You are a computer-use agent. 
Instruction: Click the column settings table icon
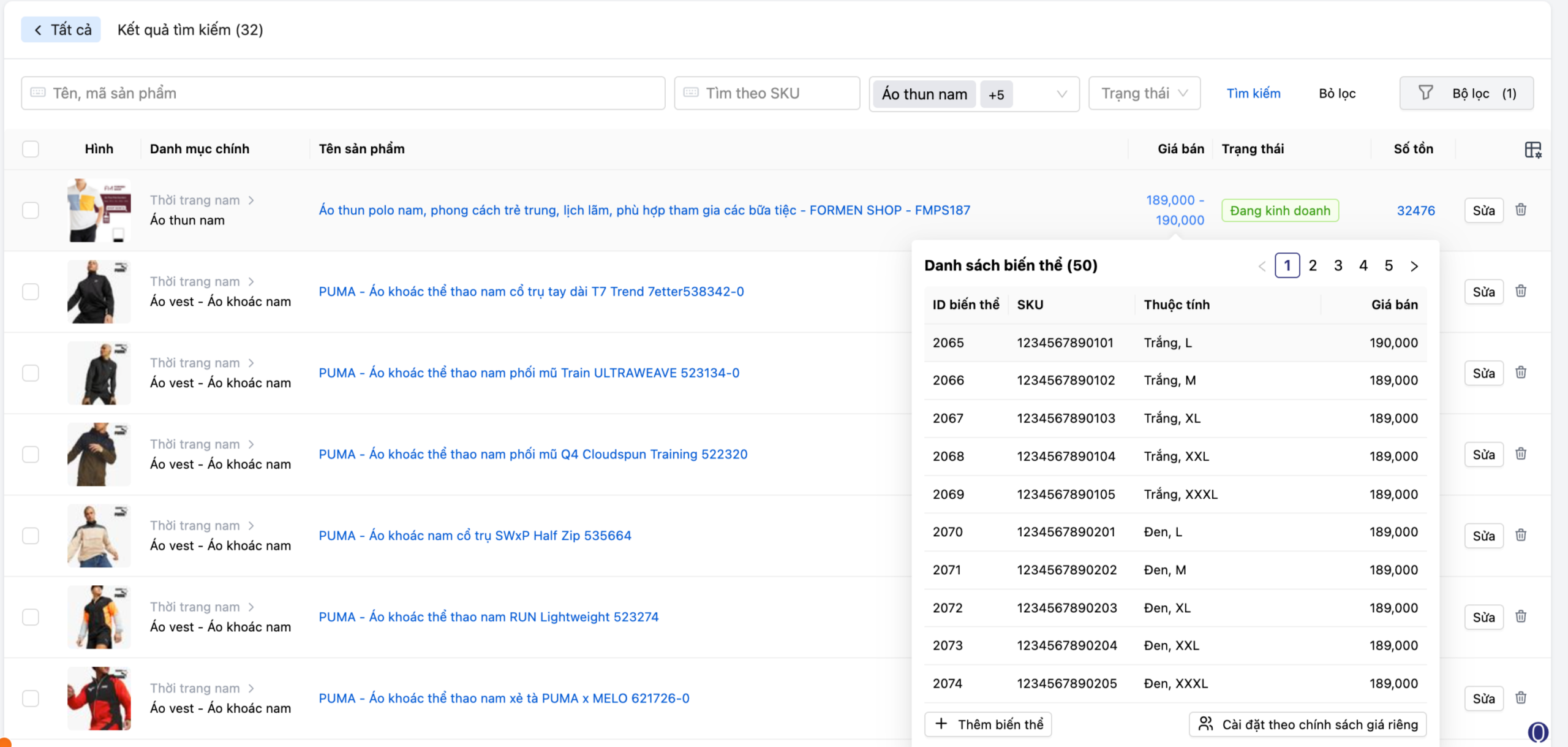pos(1532,150)
